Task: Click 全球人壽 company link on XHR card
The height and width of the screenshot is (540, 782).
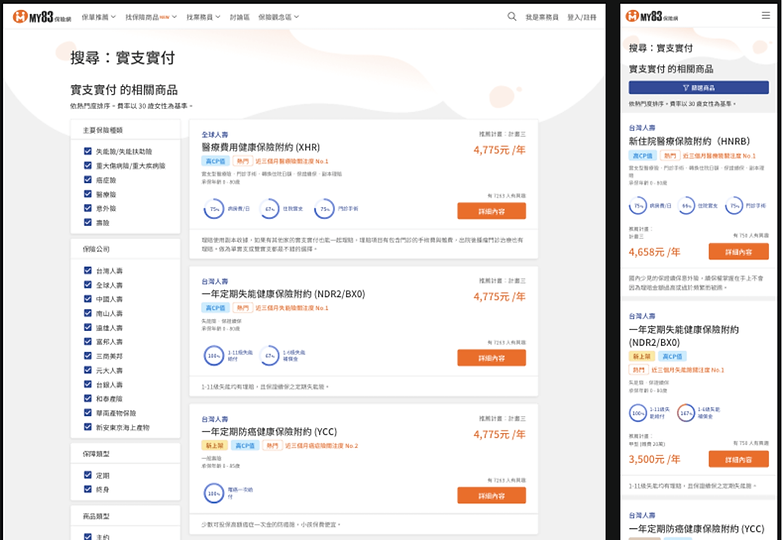Action: 214,135
